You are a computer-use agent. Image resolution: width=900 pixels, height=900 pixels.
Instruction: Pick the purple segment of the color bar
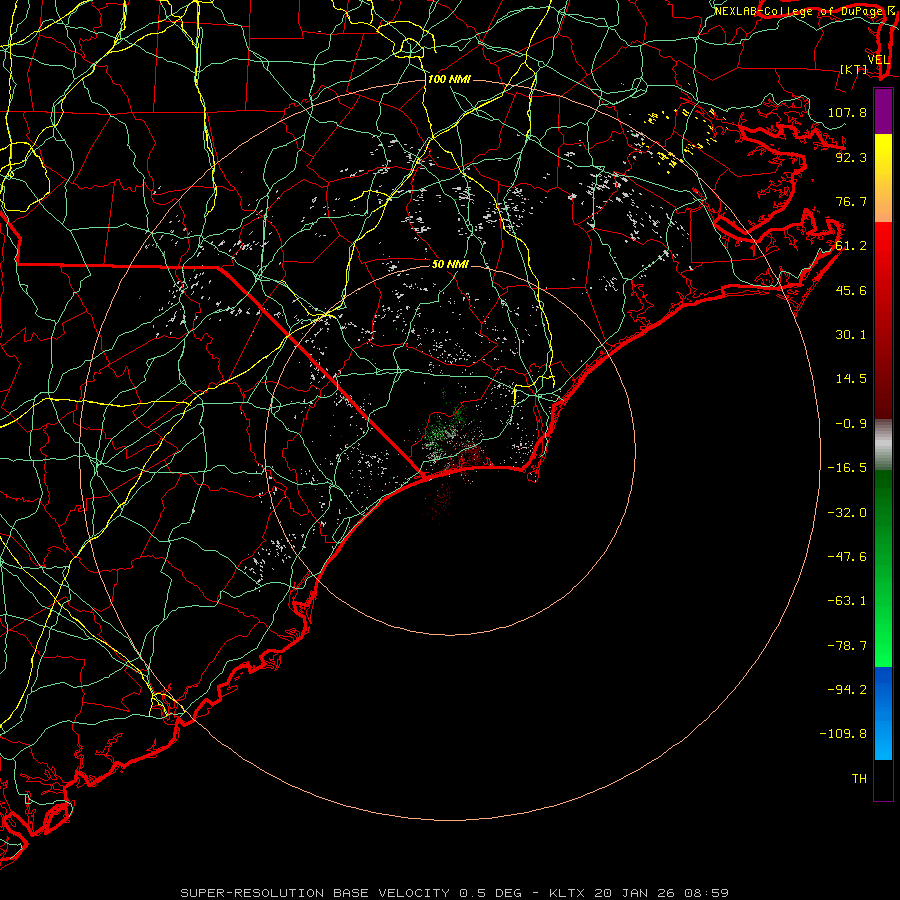point(883,111)
